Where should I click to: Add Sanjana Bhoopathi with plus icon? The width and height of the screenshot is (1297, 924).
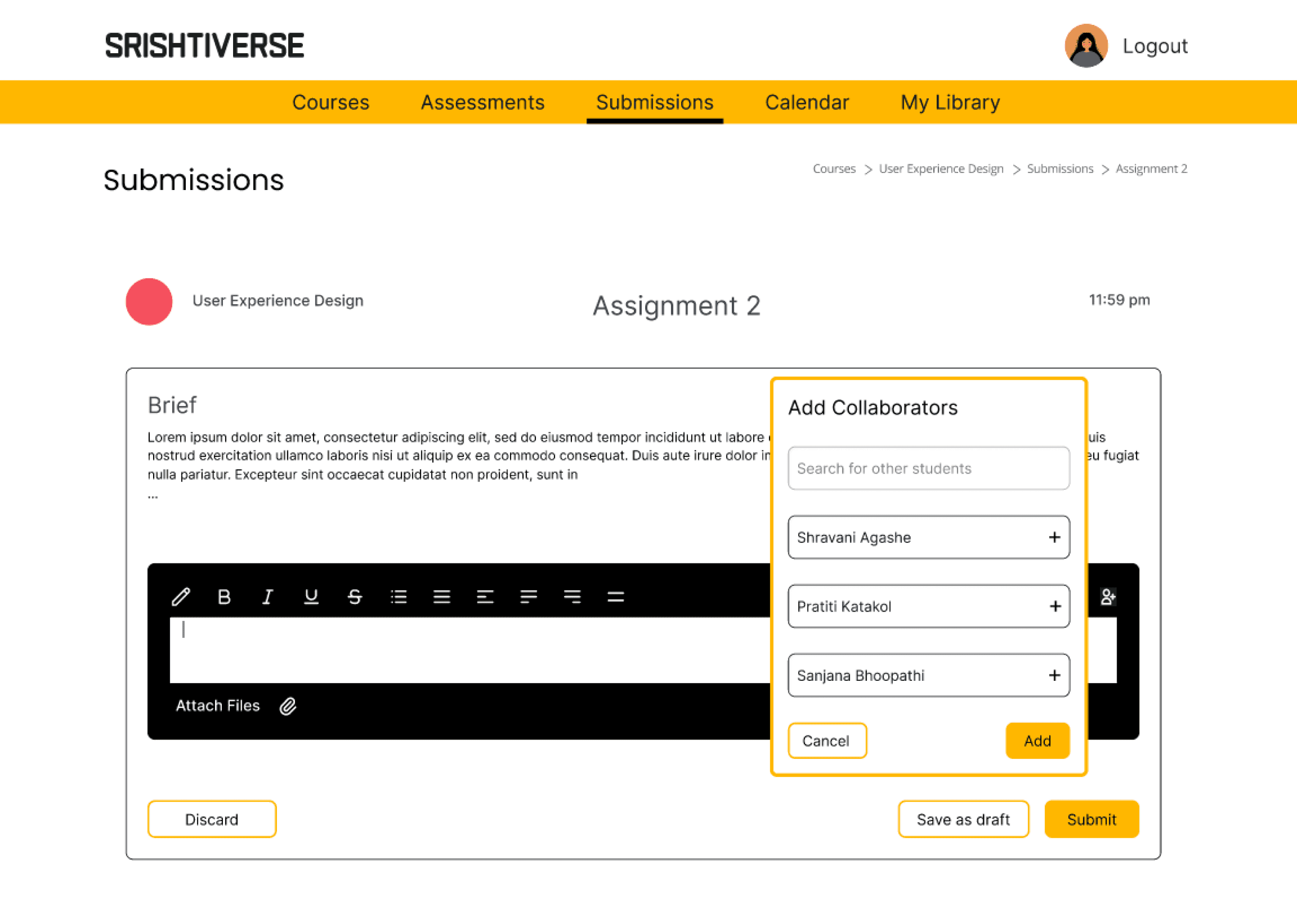pos(1054,675)
